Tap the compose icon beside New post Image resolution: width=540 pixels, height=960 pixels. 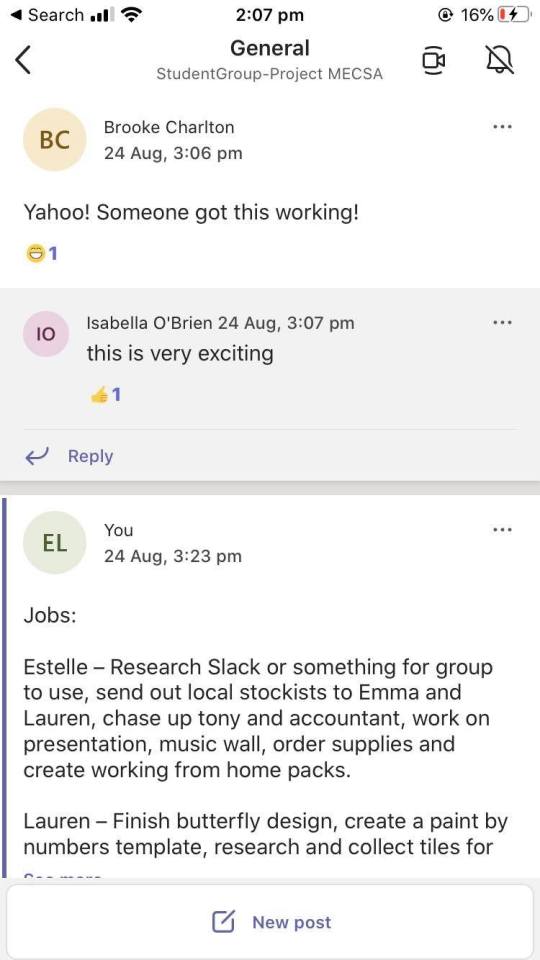click(x=223, y=922)
